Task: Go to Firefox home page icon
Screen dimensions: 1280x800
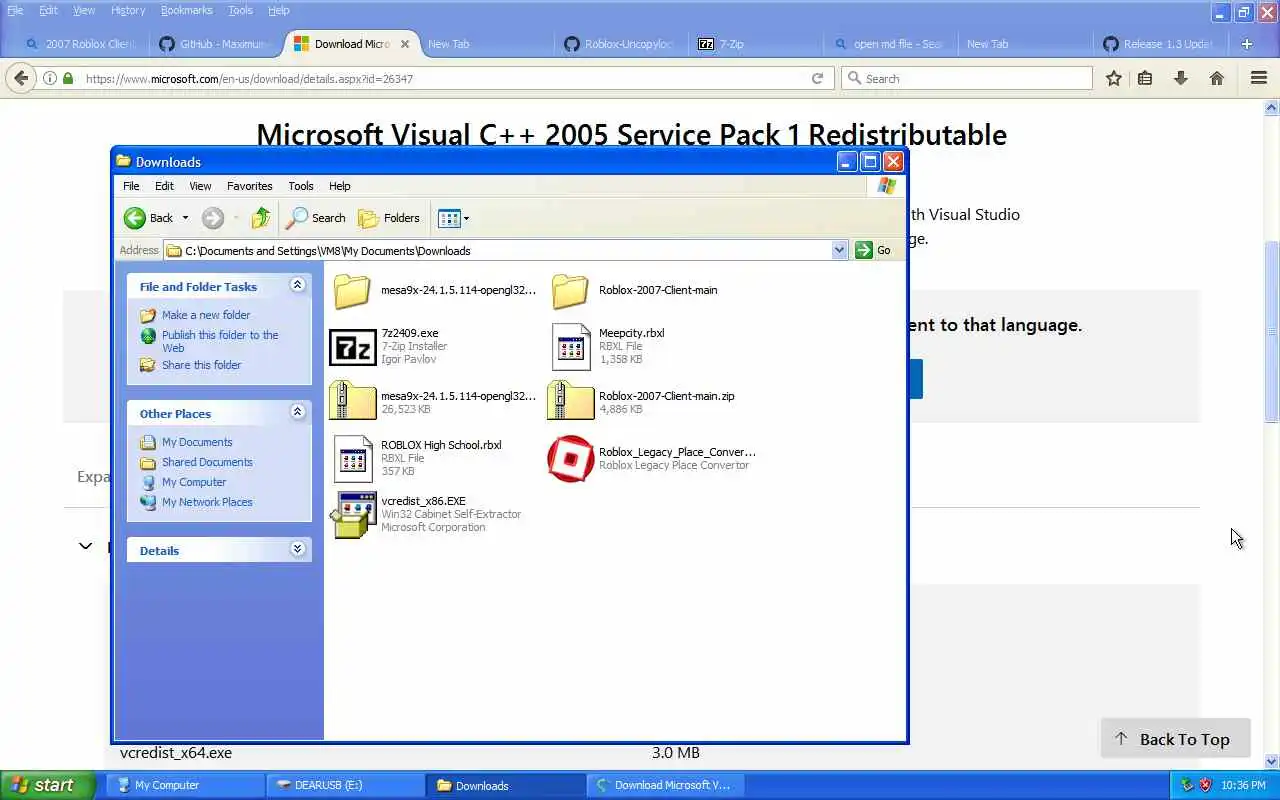Action: [x=1217, y=78]
